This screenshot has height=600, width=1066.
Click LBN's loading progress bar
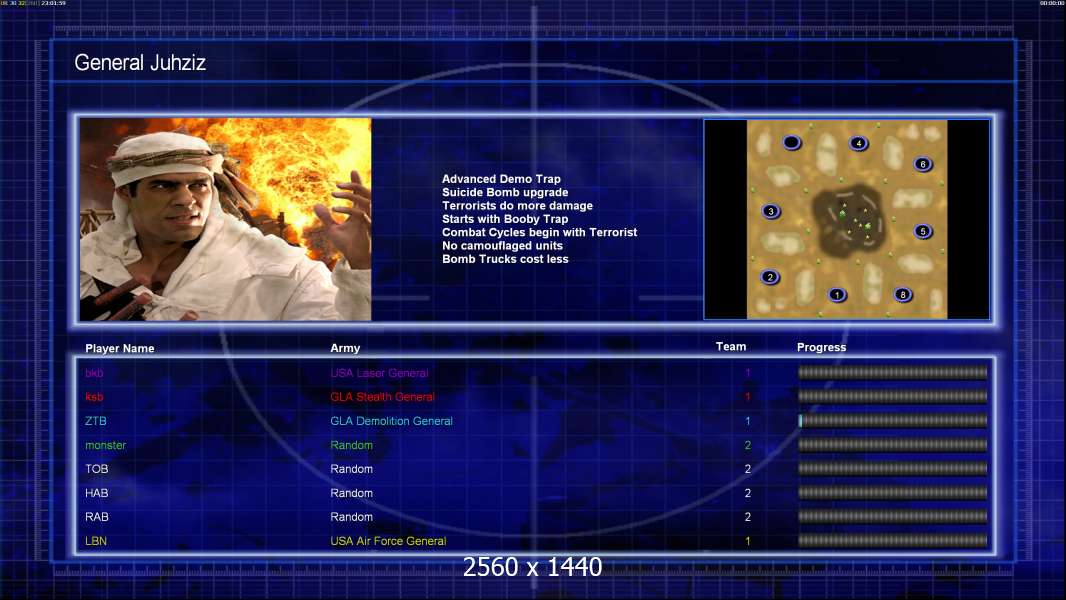pos(893,541)
